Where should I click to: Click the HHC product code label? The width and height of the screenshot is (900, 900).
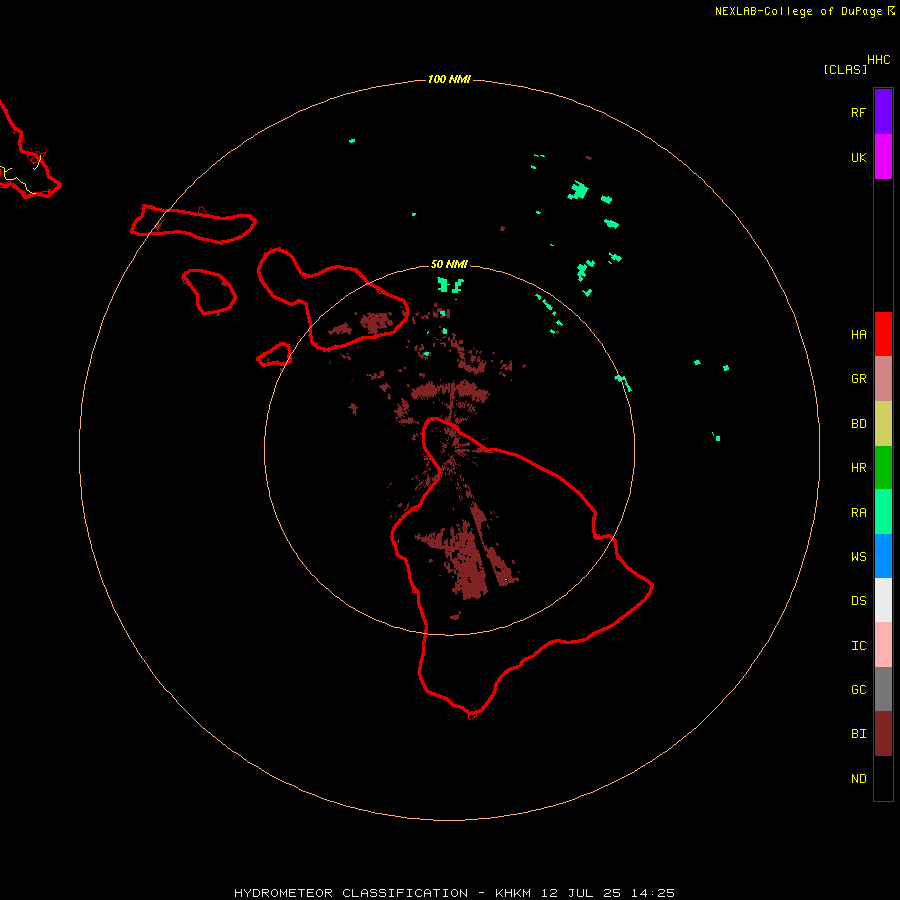(878, 60)
